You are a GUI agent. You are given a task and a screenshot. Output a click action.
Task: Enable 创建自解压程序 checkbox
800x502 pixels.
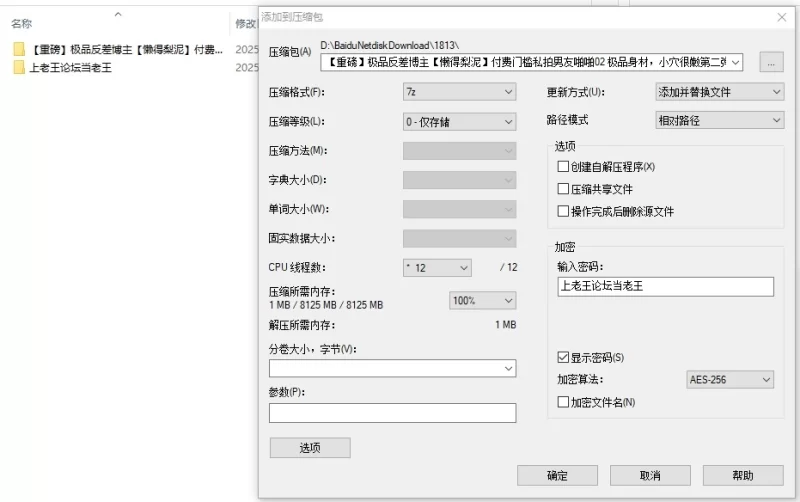[x=563, y=166]
